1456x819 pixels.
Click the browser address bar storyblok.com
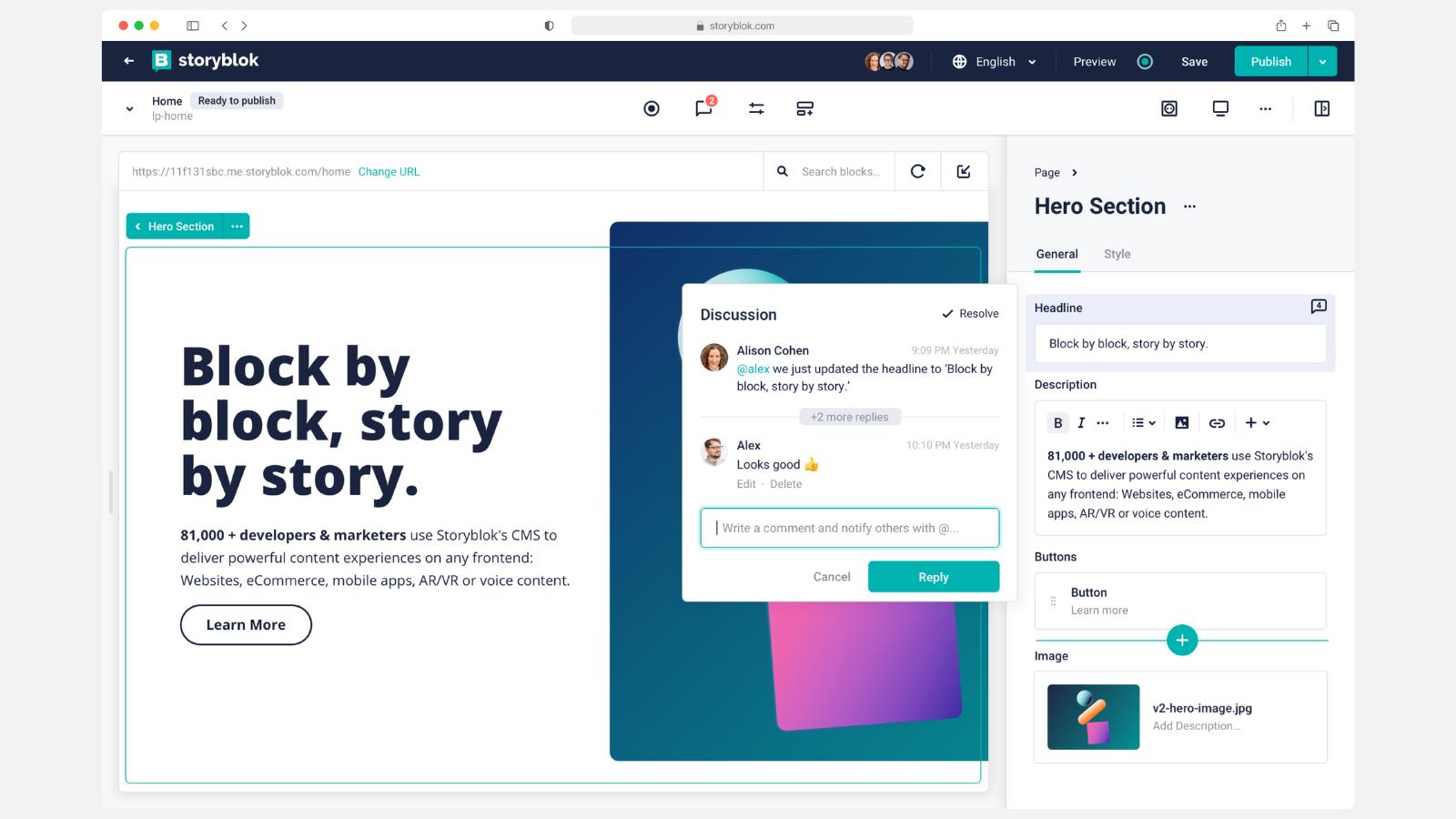click(x=742, y=25)
